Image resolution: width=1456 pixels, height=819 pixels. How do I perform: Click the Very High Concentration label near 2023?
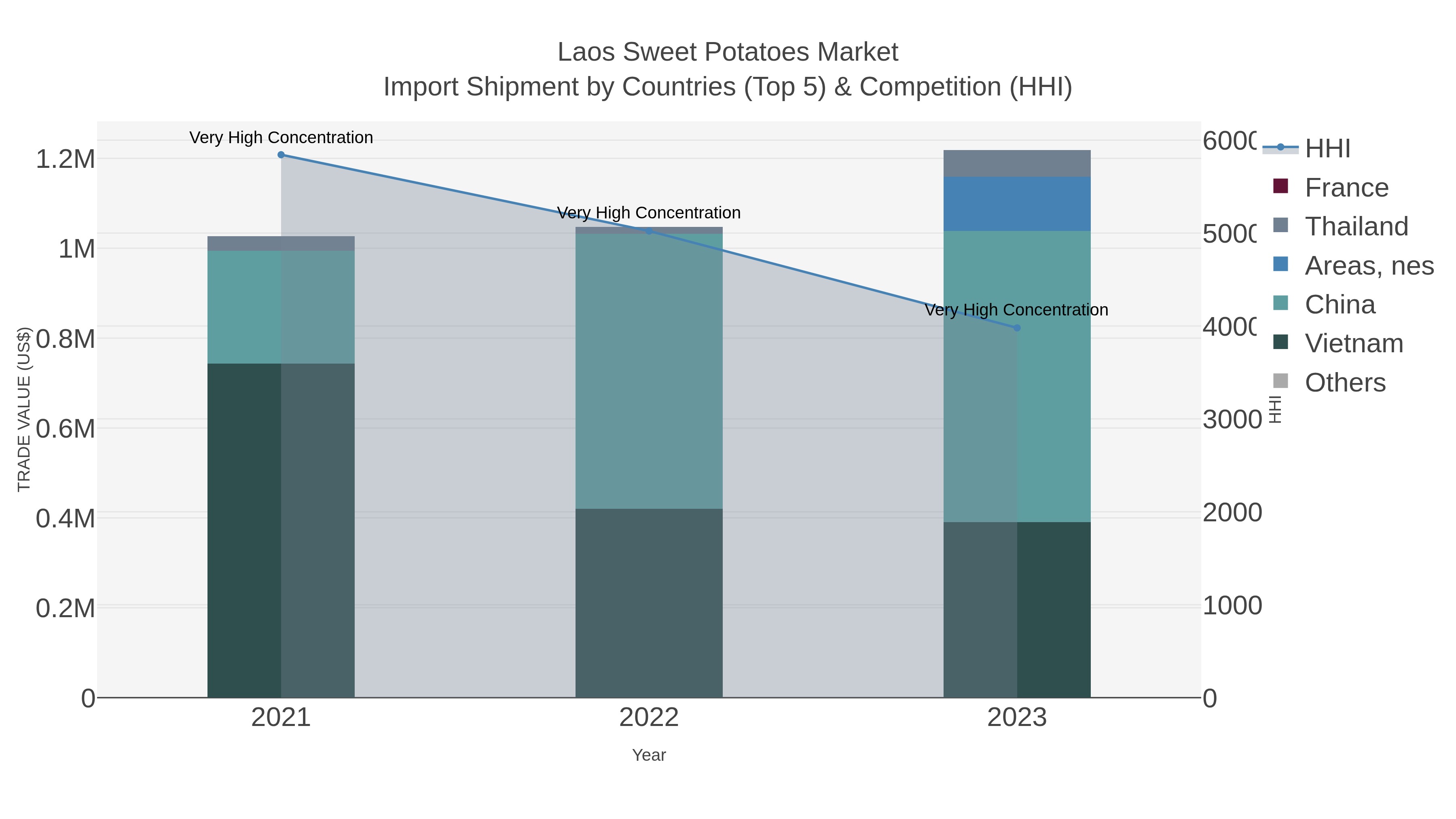1016,310
